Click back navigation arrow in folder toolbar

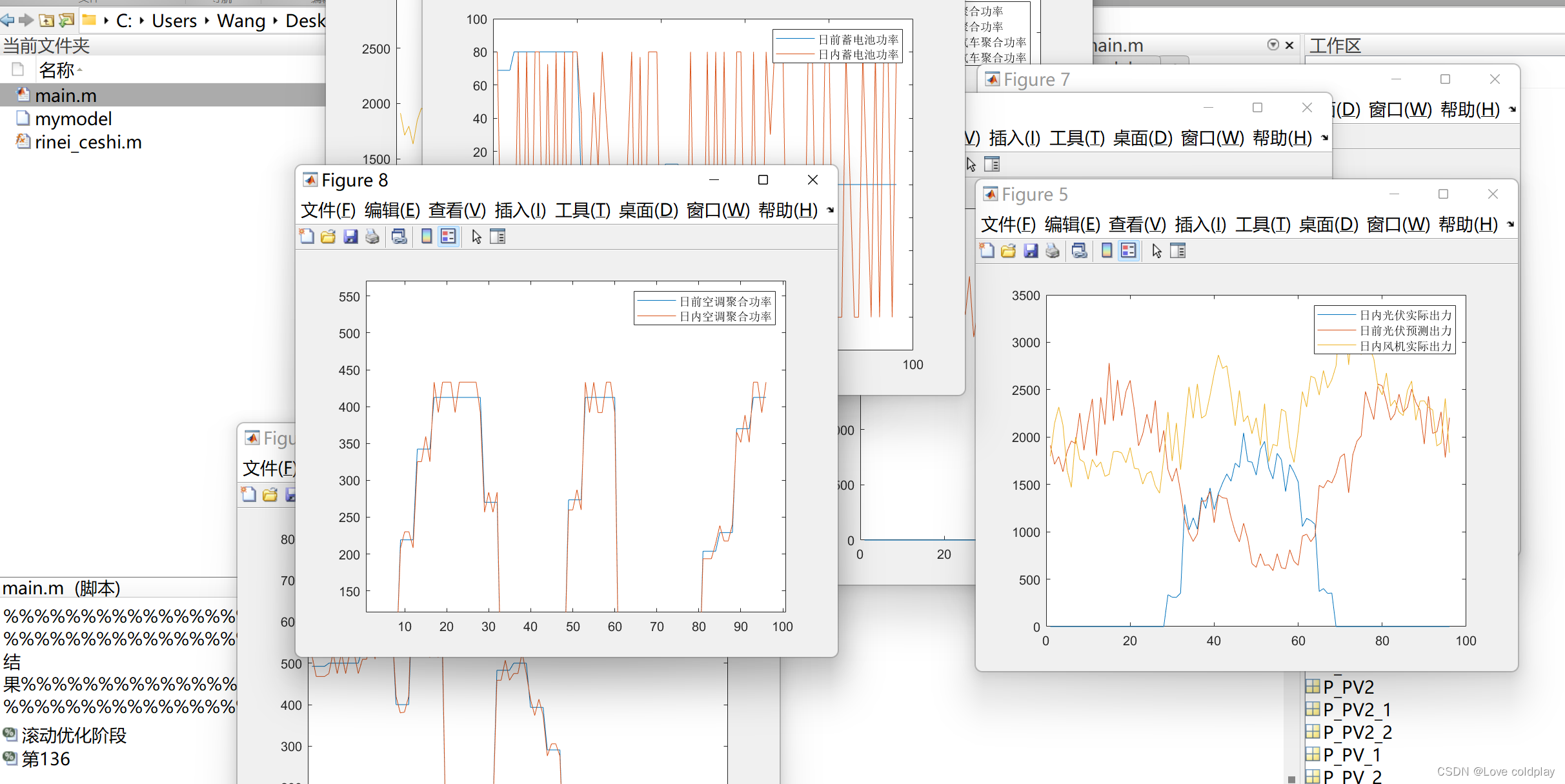coord(8,21)
